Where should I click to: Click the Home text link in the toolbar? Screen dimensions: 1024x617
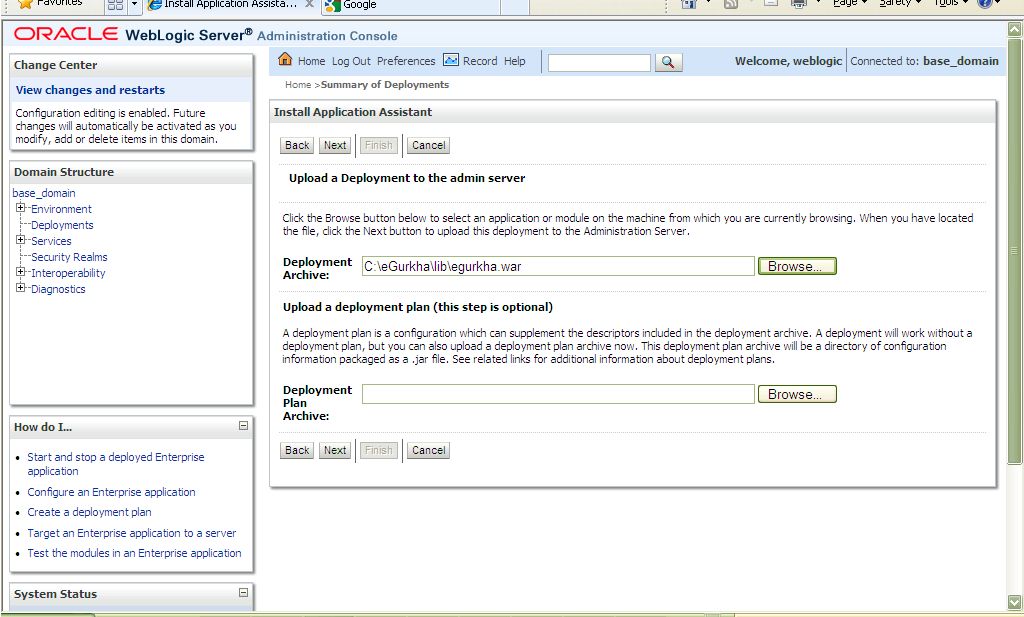pyautogui.click(x=311, y=61)
